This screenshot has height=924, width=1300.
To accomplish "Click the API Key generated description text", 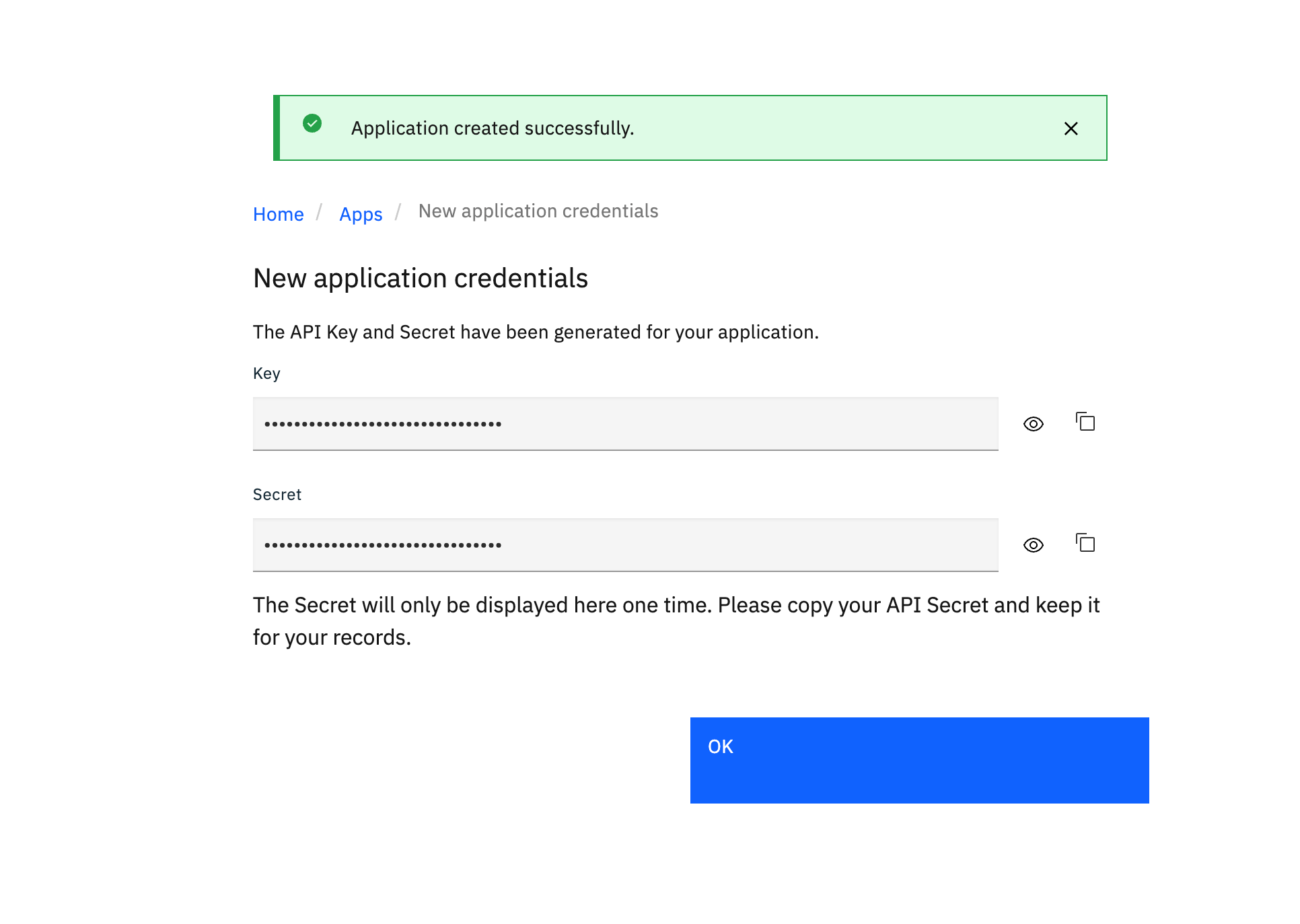I will click(x=536, y=332).
